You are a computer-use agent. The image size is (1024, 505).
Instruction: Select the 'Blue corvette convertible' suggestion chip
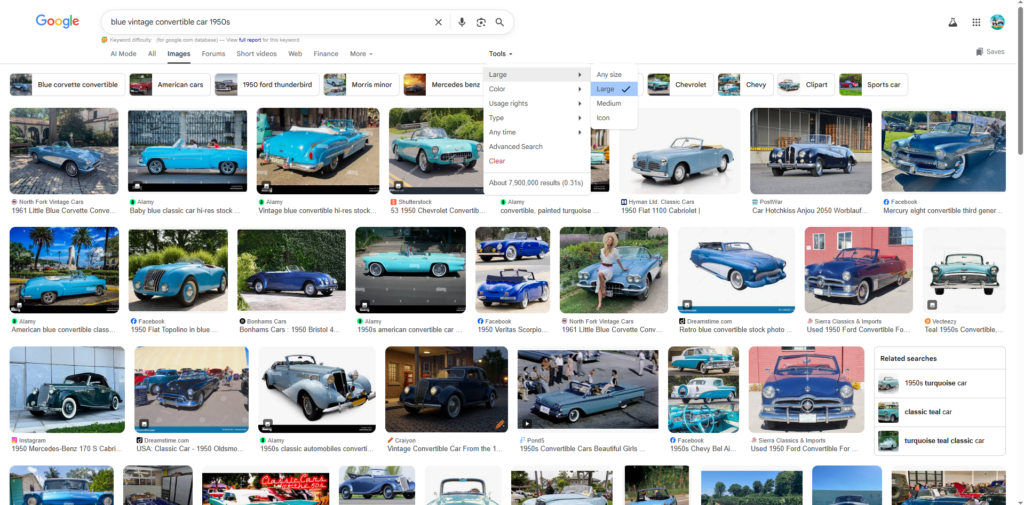coord(66,85)
